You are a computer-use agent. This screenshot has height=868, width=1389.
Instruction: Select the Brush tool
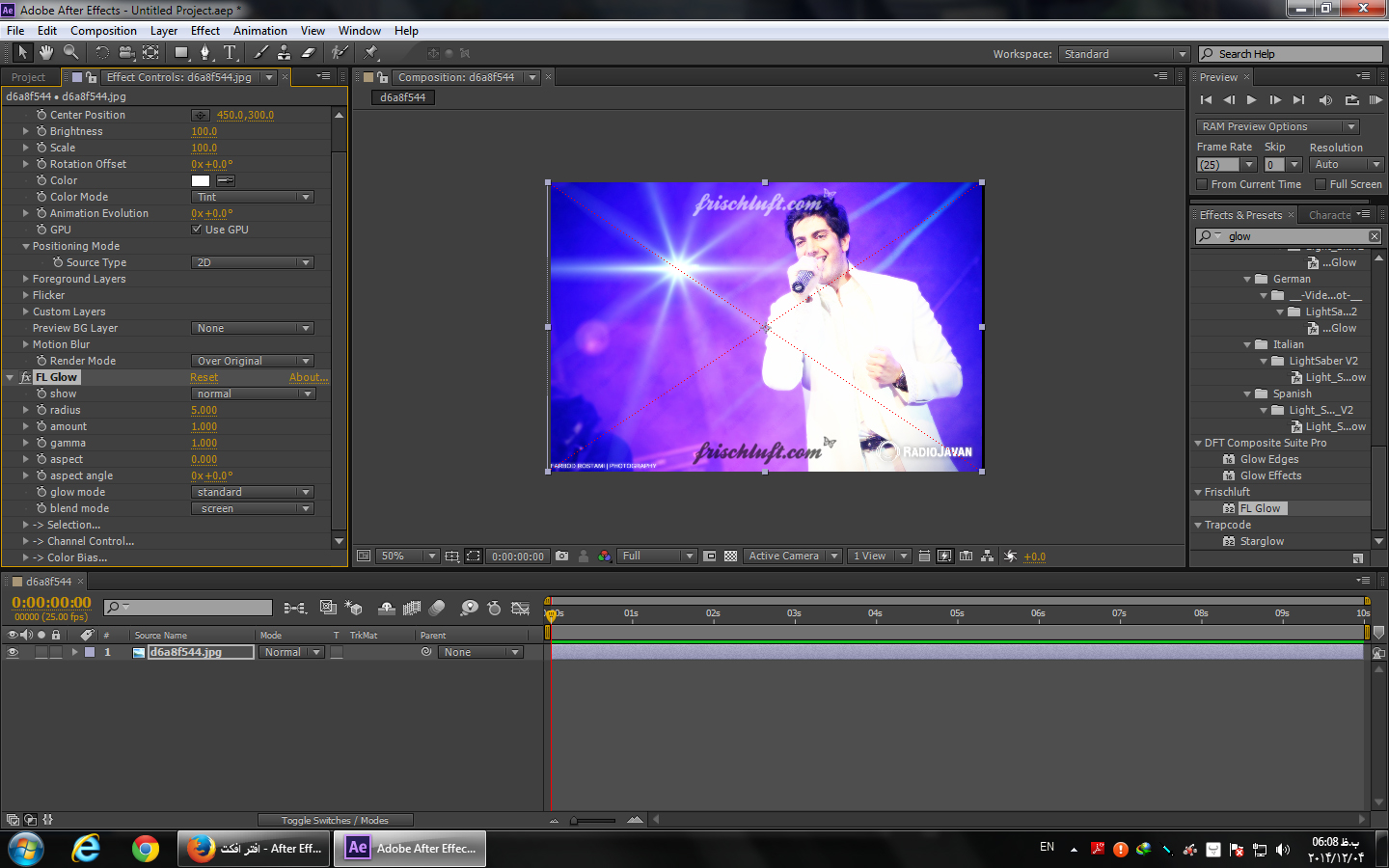point(260,53)
